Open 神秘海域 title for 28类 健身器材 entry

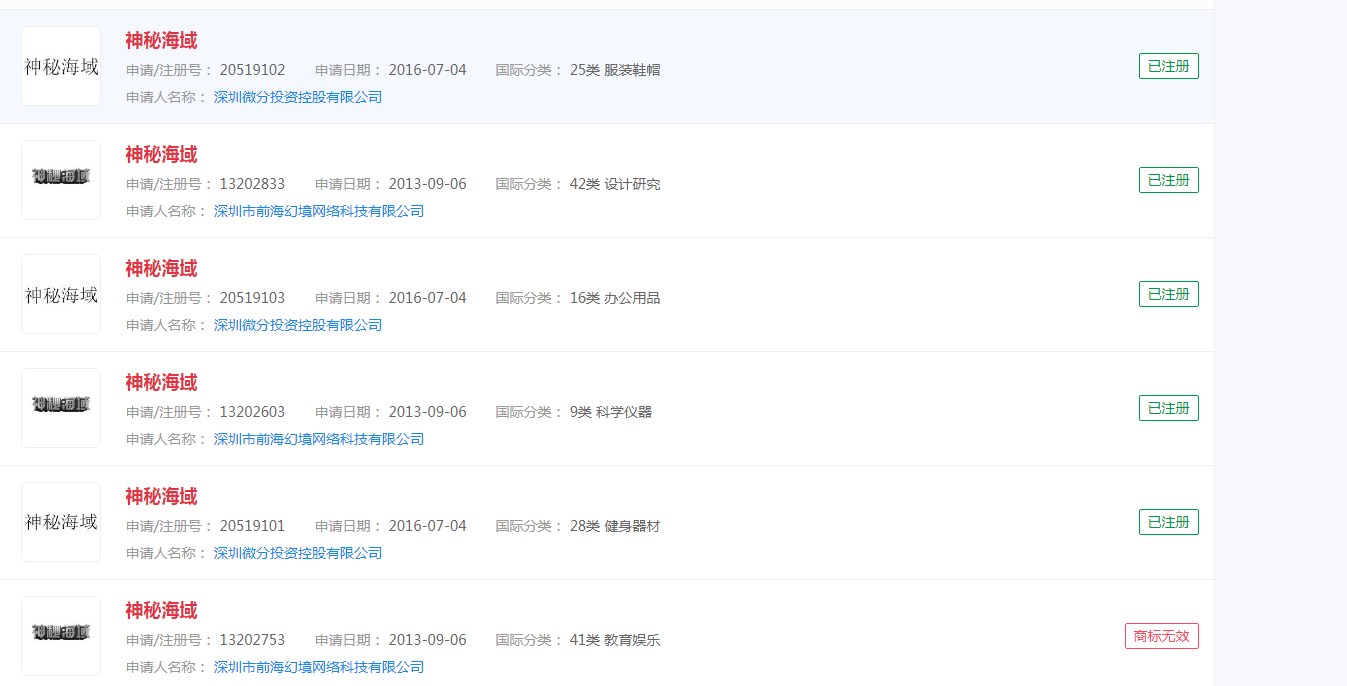click(x=161, y=497)
